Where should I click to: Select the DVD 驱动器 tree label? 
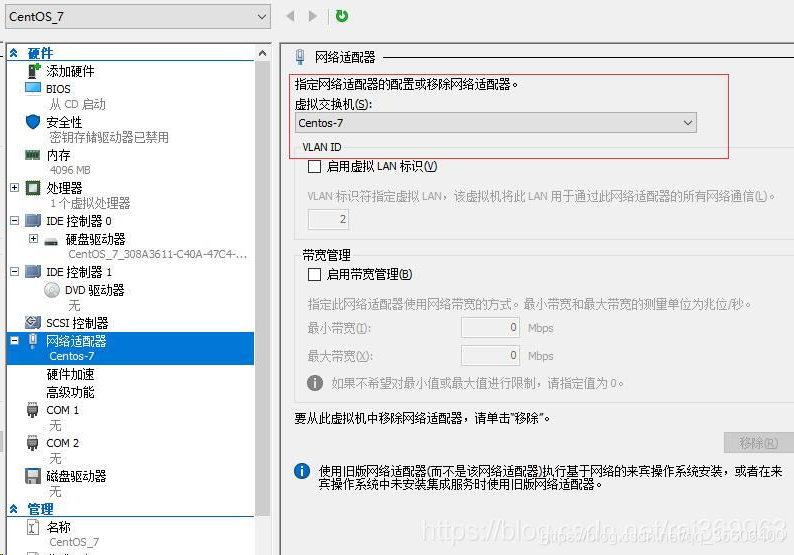[x=95, y=290]
